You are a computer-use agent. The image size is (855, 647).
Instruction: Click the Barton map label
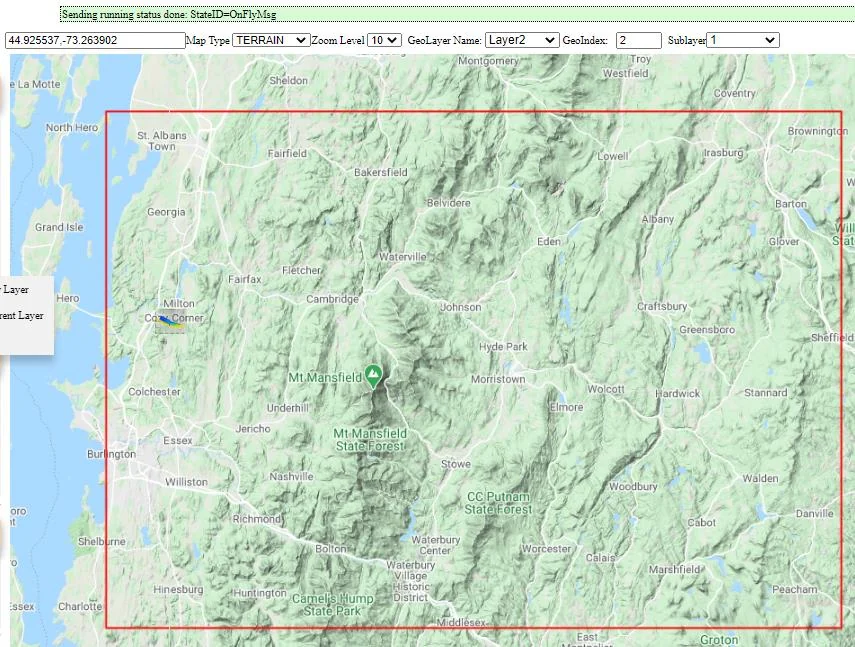[x=791, y=203]
